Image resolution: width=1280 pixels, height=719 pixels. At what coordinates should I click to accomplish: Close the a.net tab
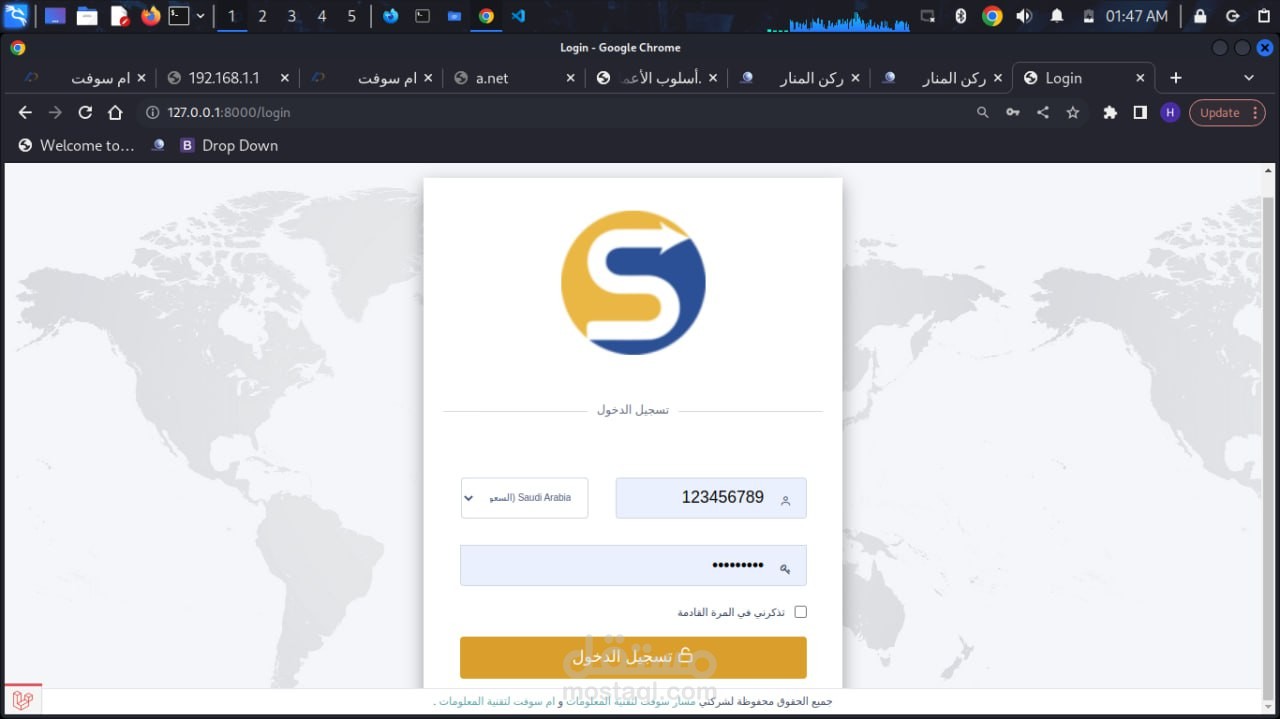click(x=571, y=78)
